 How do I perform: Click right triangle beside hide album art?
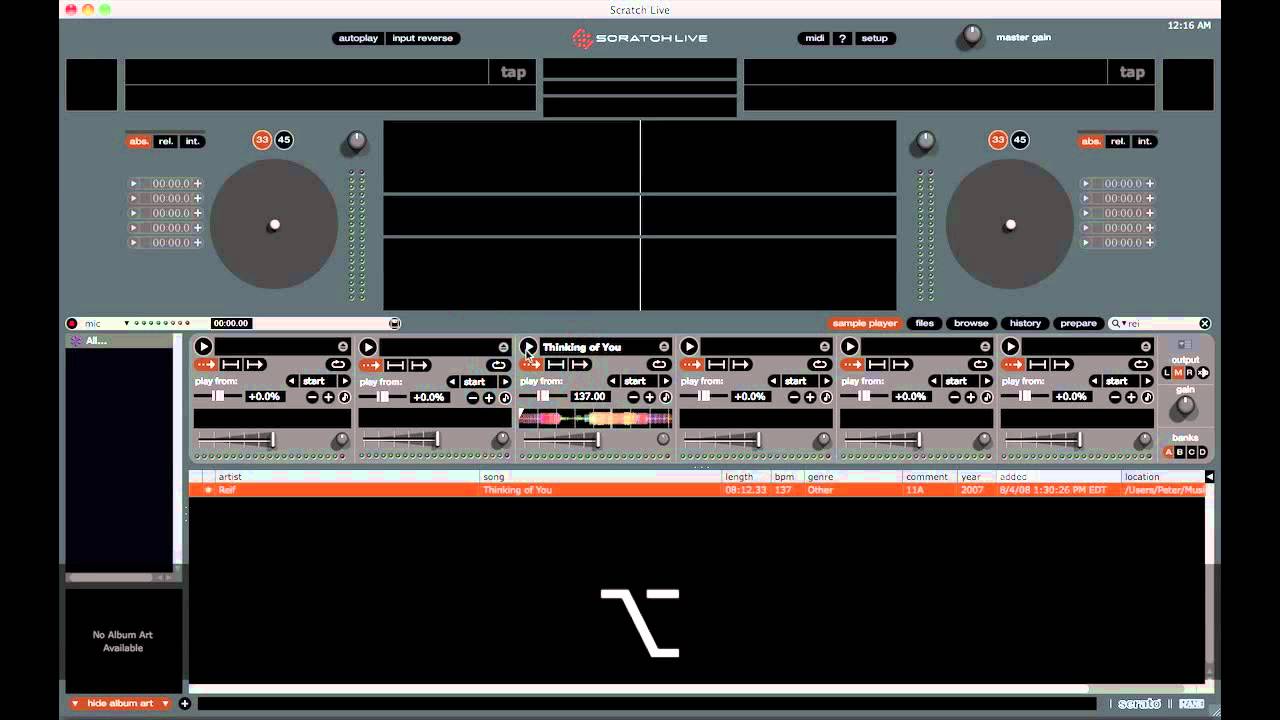point(166,704)
